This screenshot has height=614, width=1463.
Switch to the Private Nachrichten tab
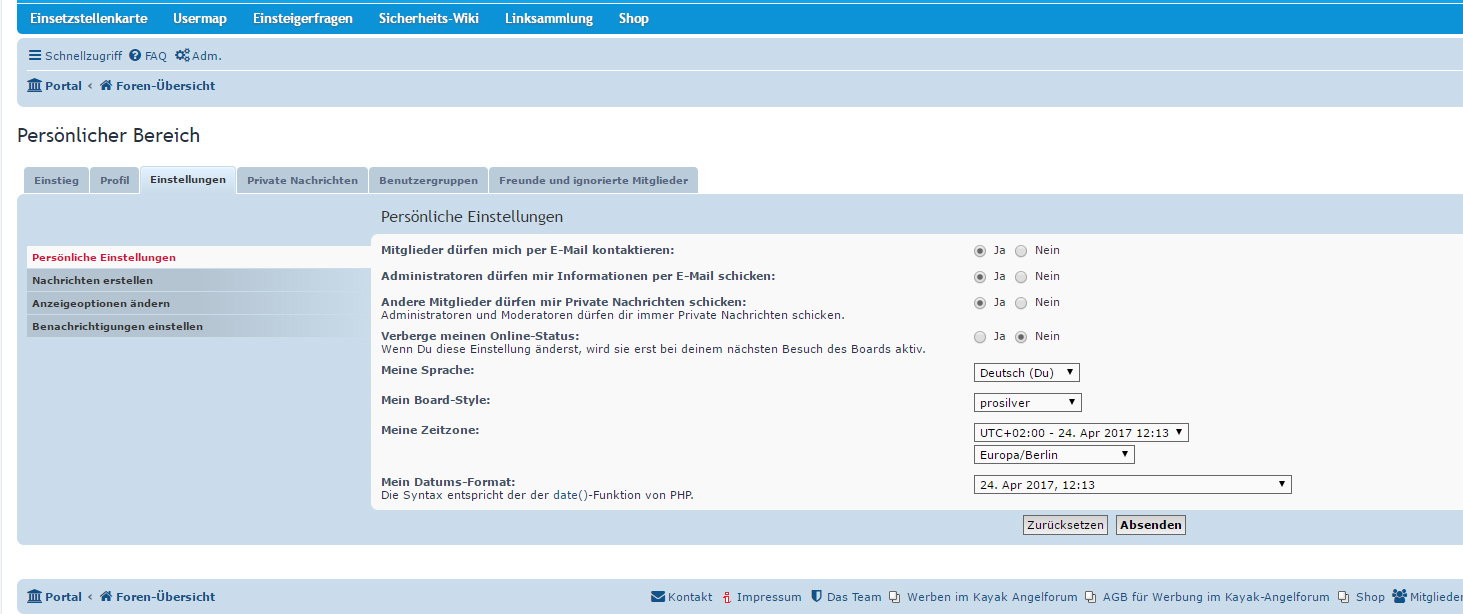(x=302, y=181)
